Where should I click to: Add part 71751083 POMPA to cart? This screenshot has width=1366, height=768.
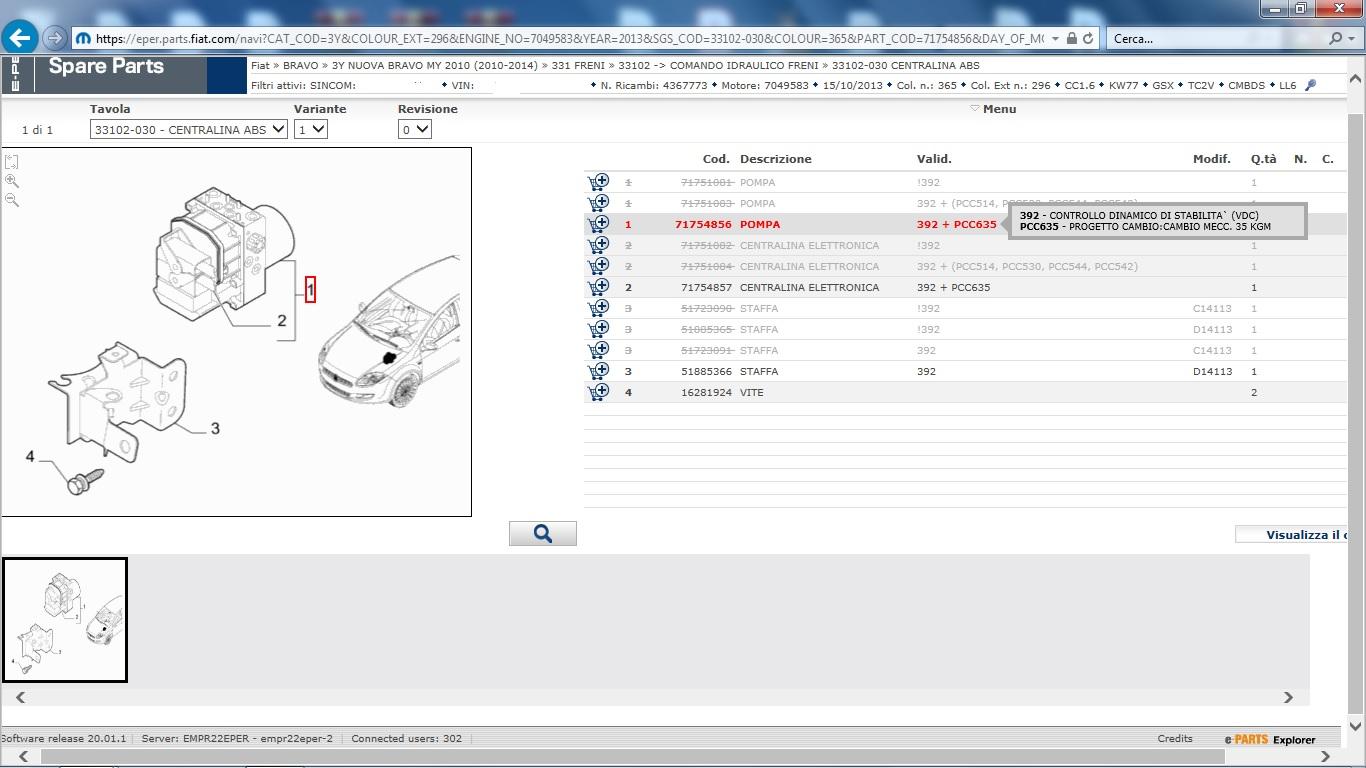598,202
